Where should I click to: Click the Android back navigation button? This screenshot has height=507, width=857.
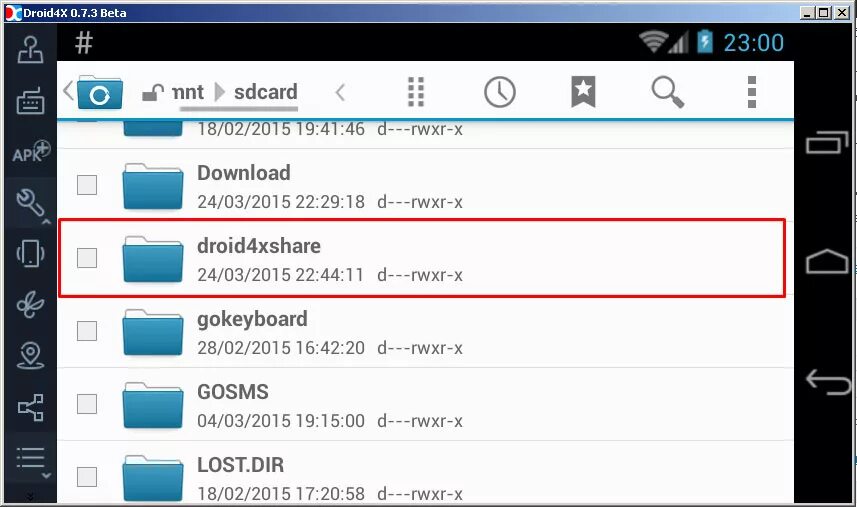[827, 381]
